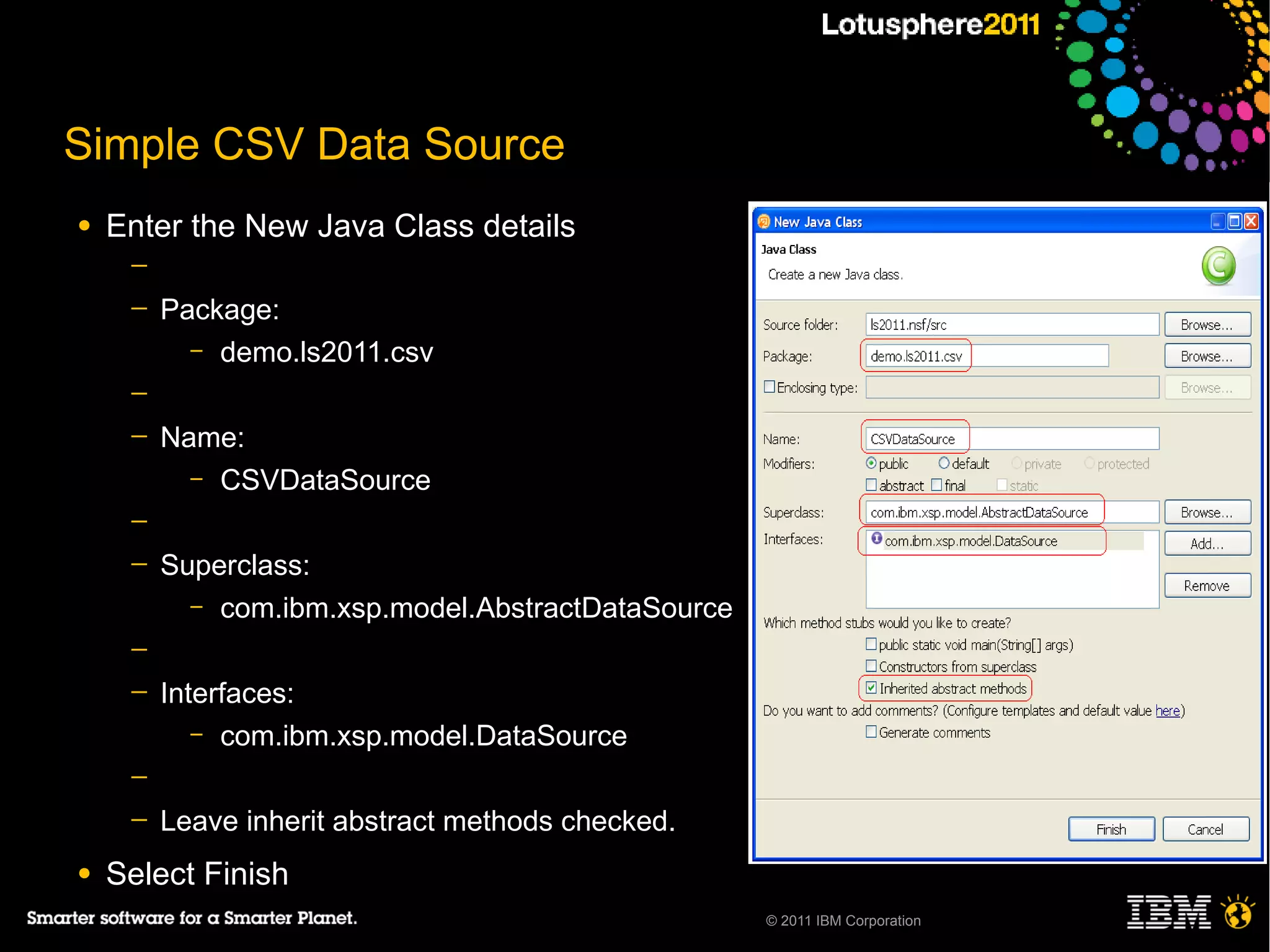Image resolution: width=1270 pixels, height=952 pixels.
Task: Check public static void main stub option
Action: 871,644
